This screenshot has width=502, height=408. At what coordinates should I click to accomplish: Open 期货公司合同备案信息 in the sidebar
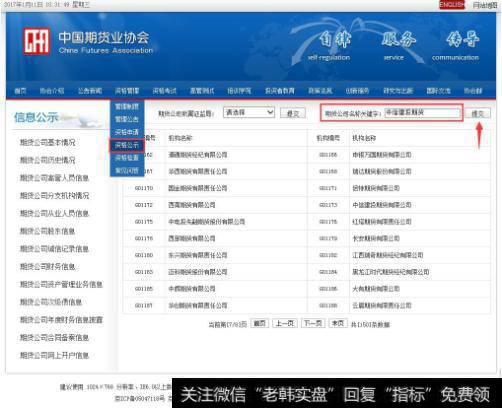click(54, 338)
